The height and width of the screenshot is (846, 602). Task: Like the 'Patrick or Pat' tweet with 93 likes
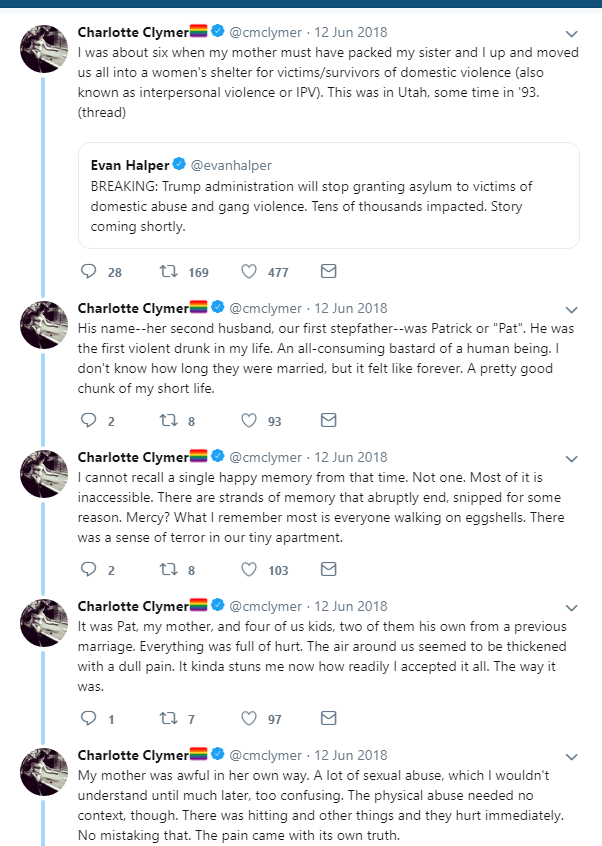[x=249, y=420]
